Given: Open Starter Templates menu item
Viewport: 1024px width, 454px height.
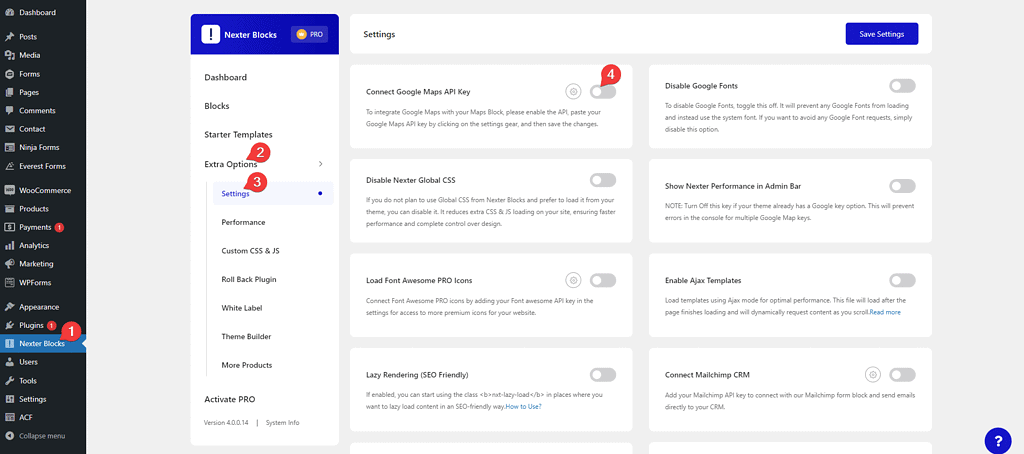Looking at the screenshot, I should (x=238, y=135).
